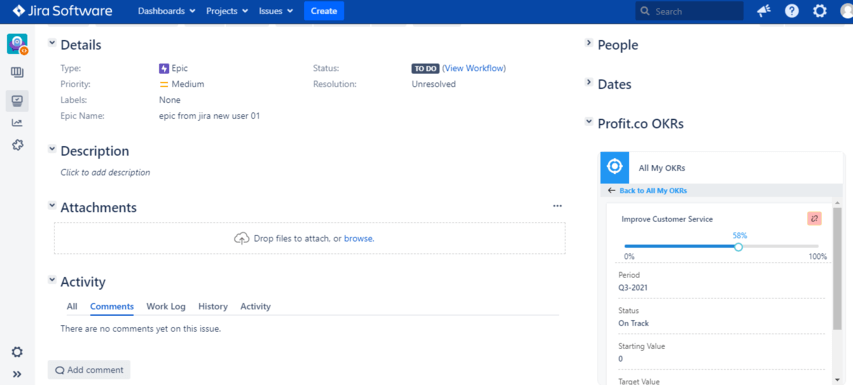Click the Unresolved resolution text
Image resolution: width=853 pixels, height=385 pixels.
(x=434, y=84)
